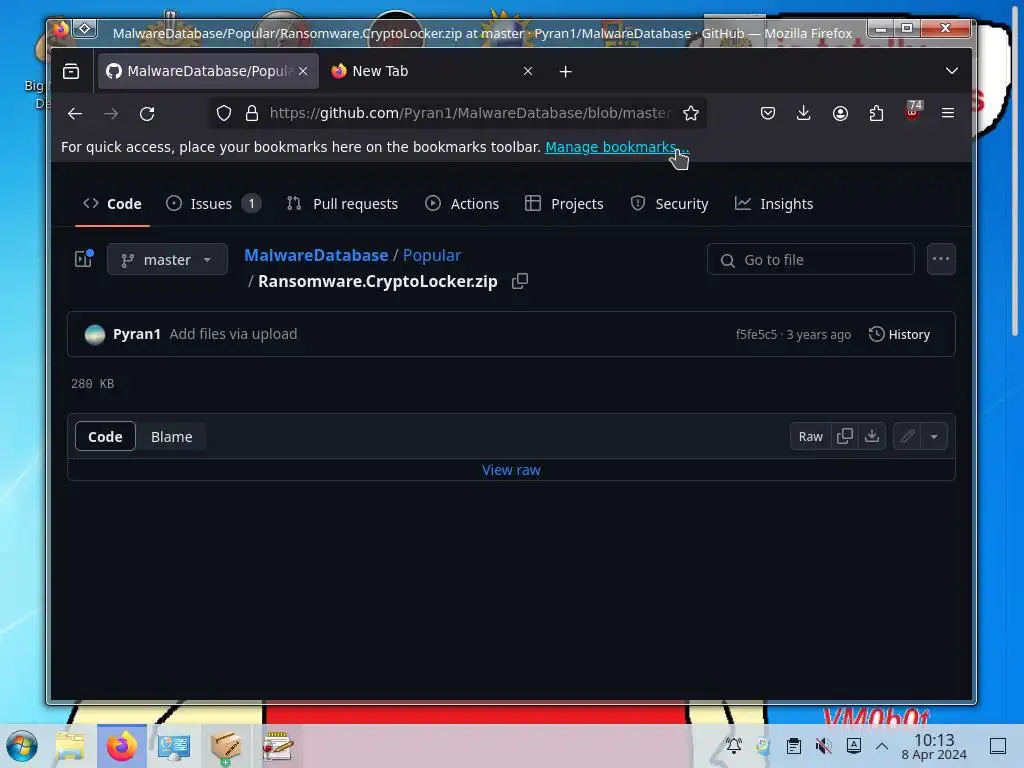The image size is (1024, 768).
Task: Open the Pyran1 author link
Action: point(136,334)
